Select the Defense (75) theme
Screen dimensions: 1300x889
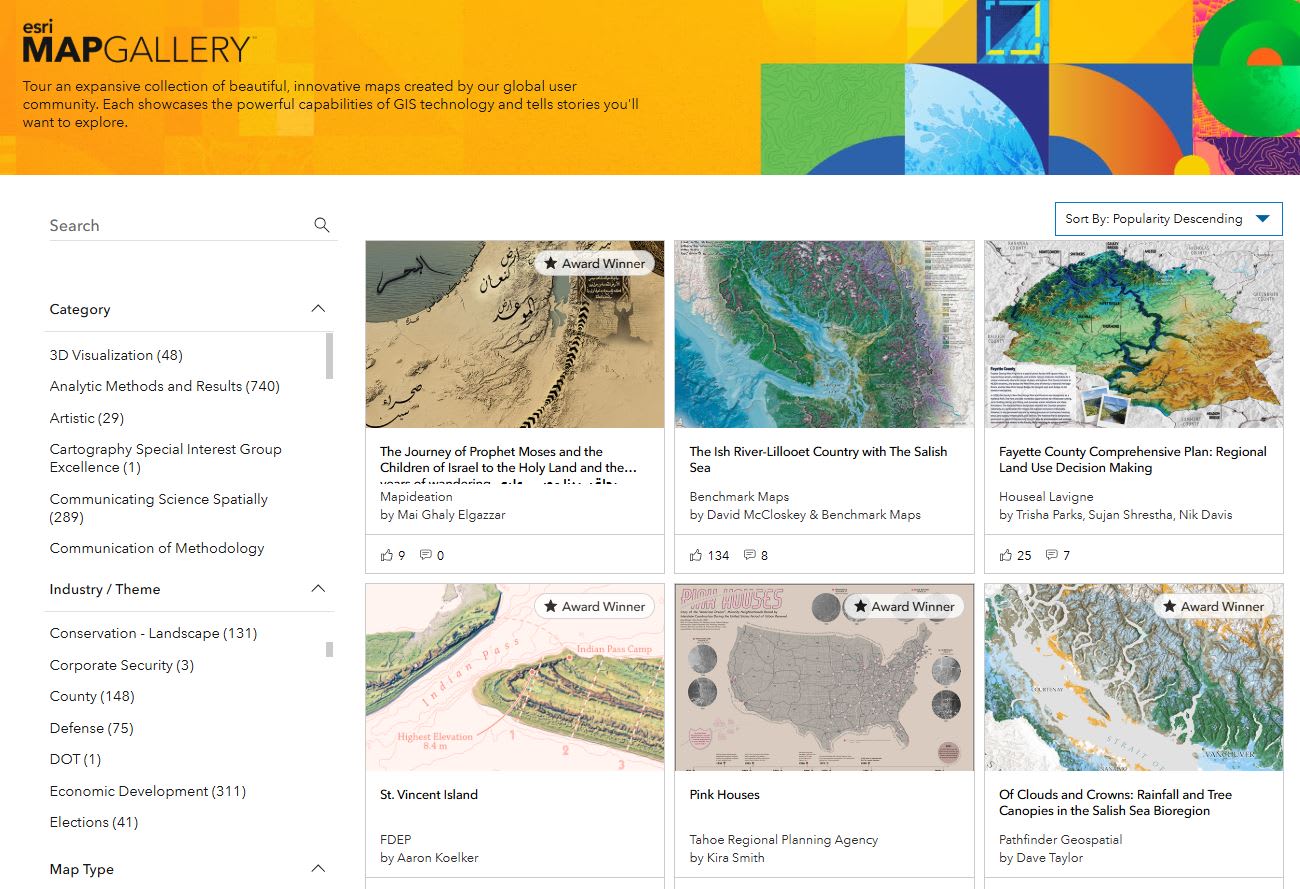[x=92, y=728]
